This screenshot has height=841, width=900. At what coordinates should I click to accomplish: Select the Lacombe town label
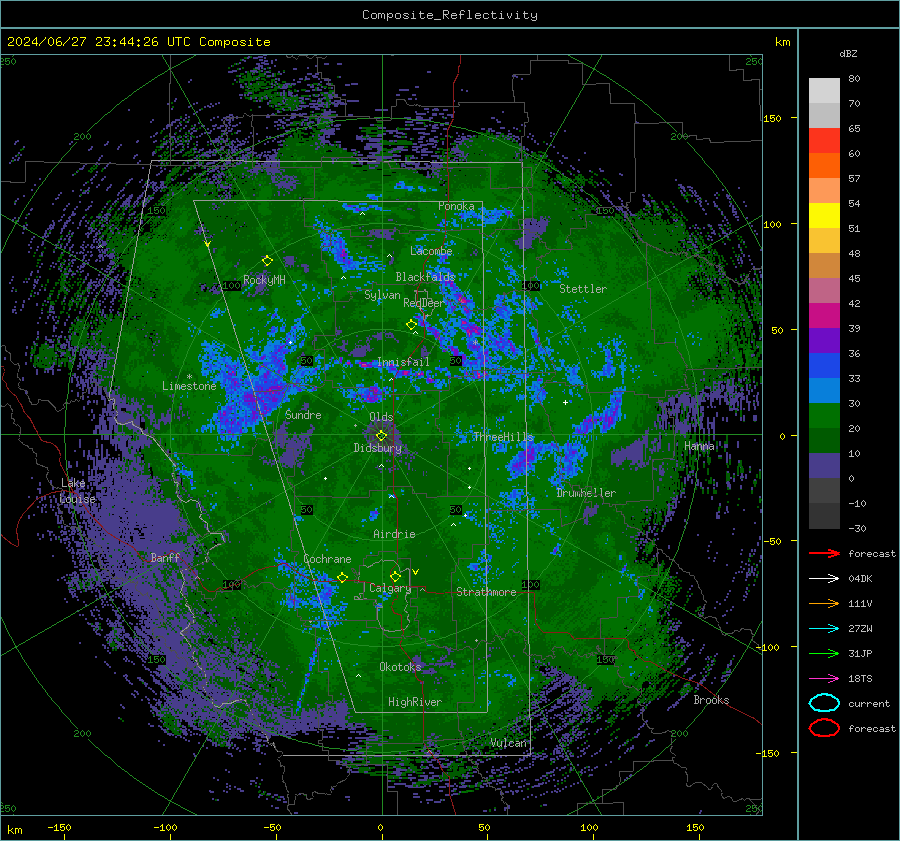(431, 251)
